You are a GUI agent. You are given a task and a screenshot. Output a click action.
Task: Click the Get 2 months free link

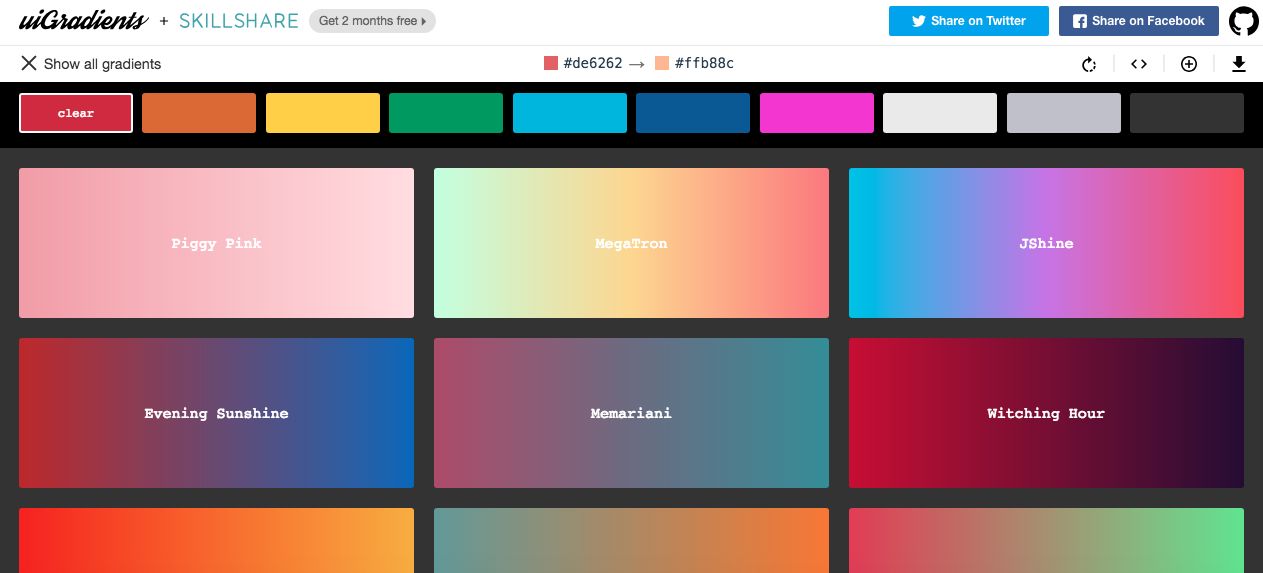[x=372, y=21]
